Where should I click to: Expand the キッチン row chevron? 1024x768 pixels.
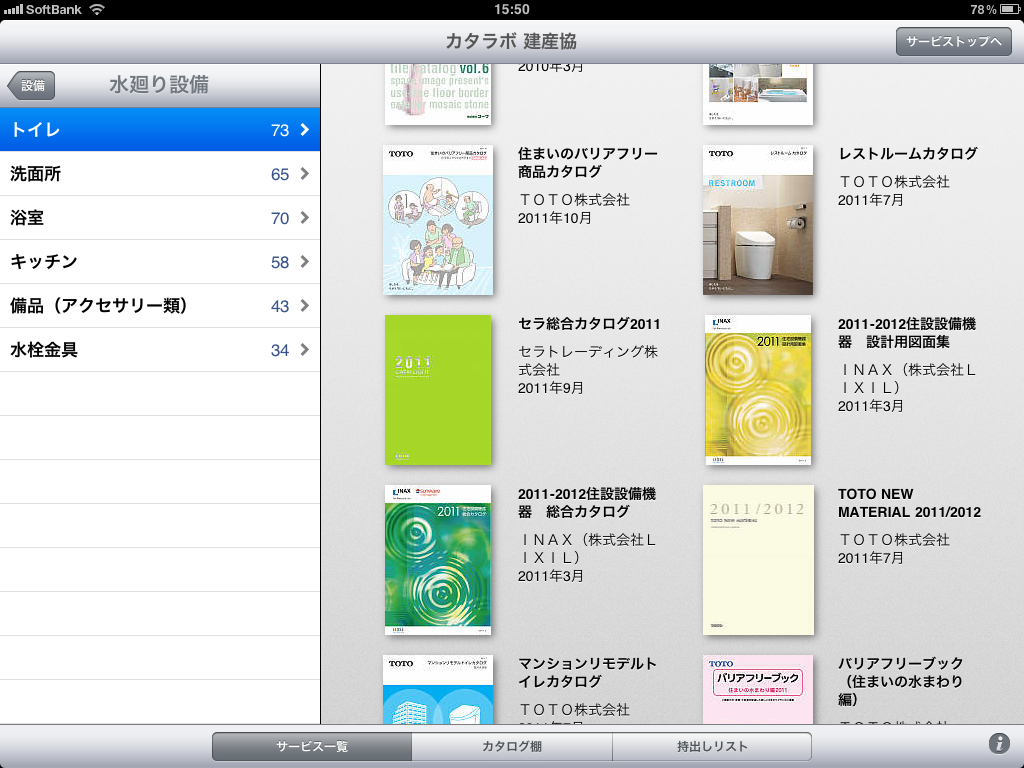pyautogui.click(x=304, y=262)
